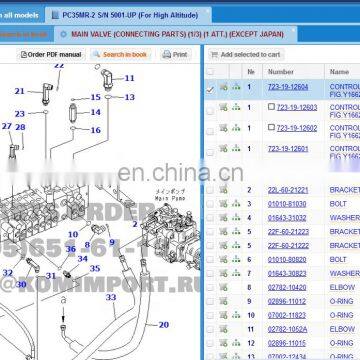Viewport: 360px width, 360px height.
Task: Click the Search in book button
Action: (x=120, y=55)
